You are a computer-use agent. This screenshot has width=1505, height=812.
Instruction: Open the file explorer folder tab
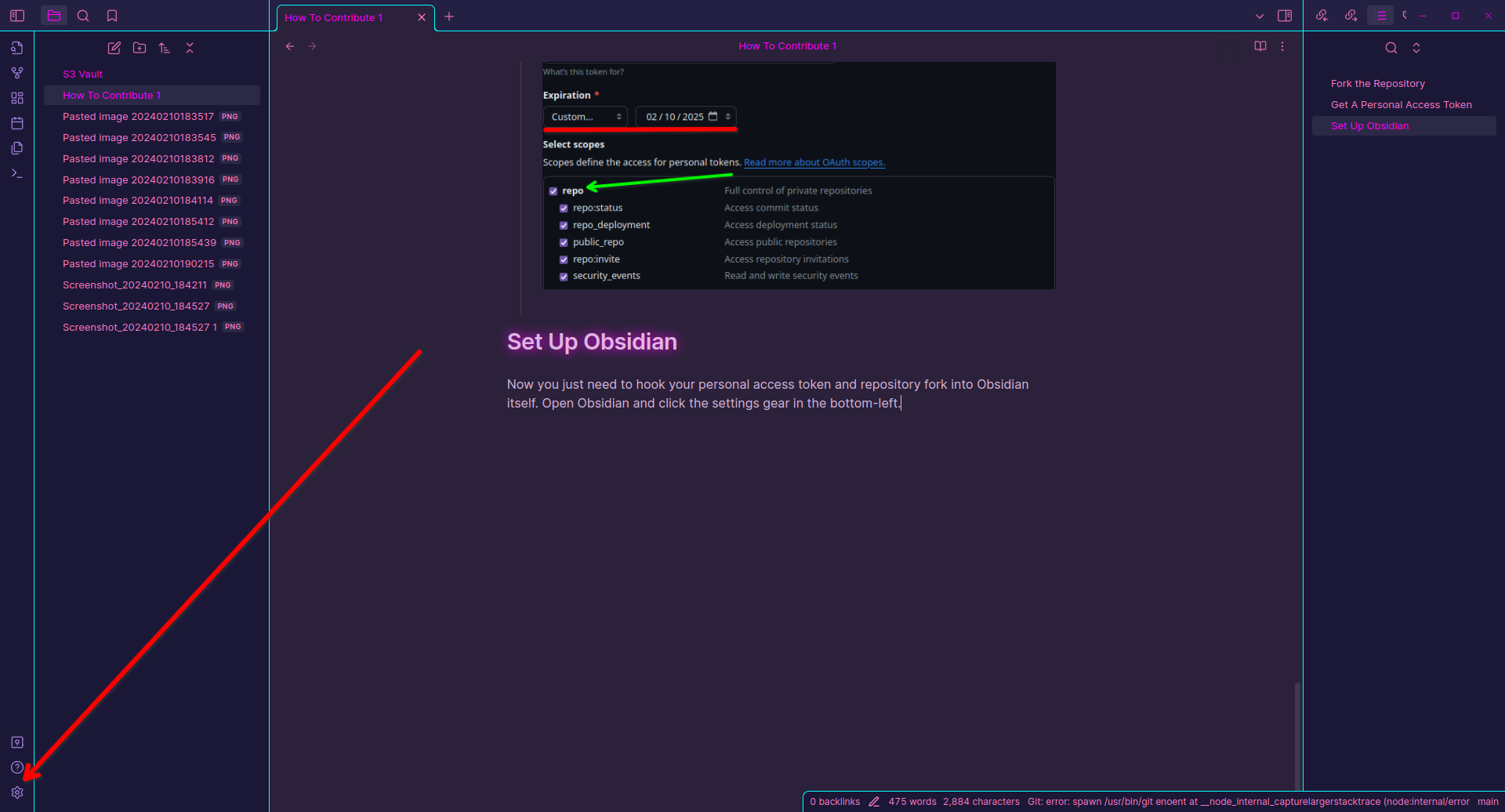pos(54,16)
